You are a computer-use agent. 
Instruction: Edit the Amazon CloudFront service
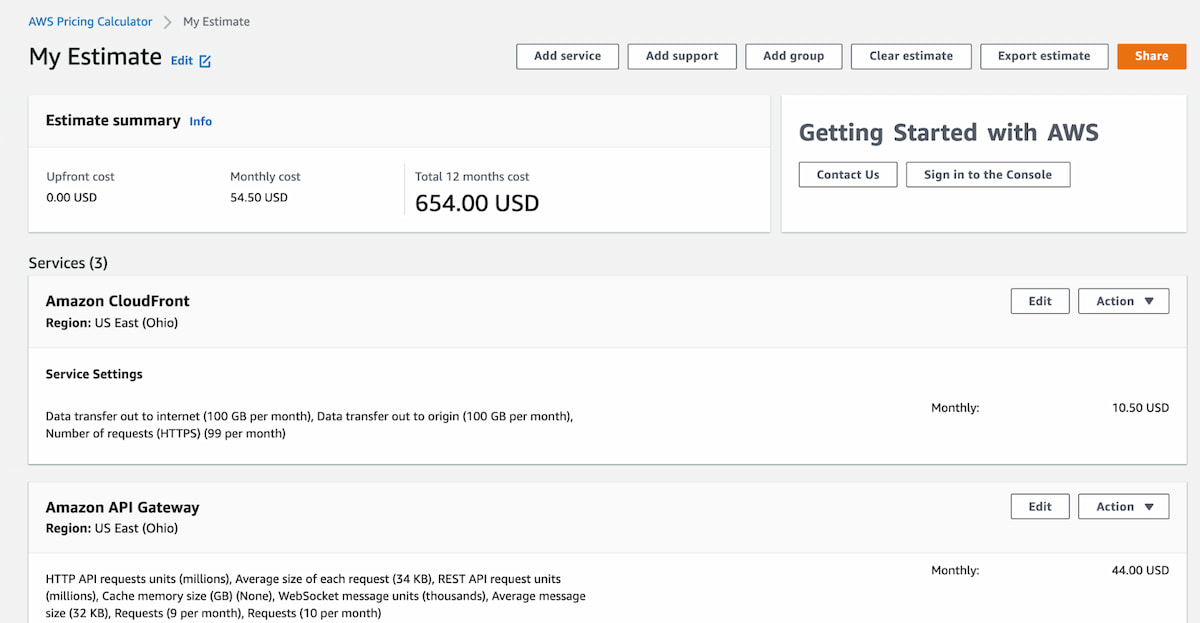point(1040,301)
